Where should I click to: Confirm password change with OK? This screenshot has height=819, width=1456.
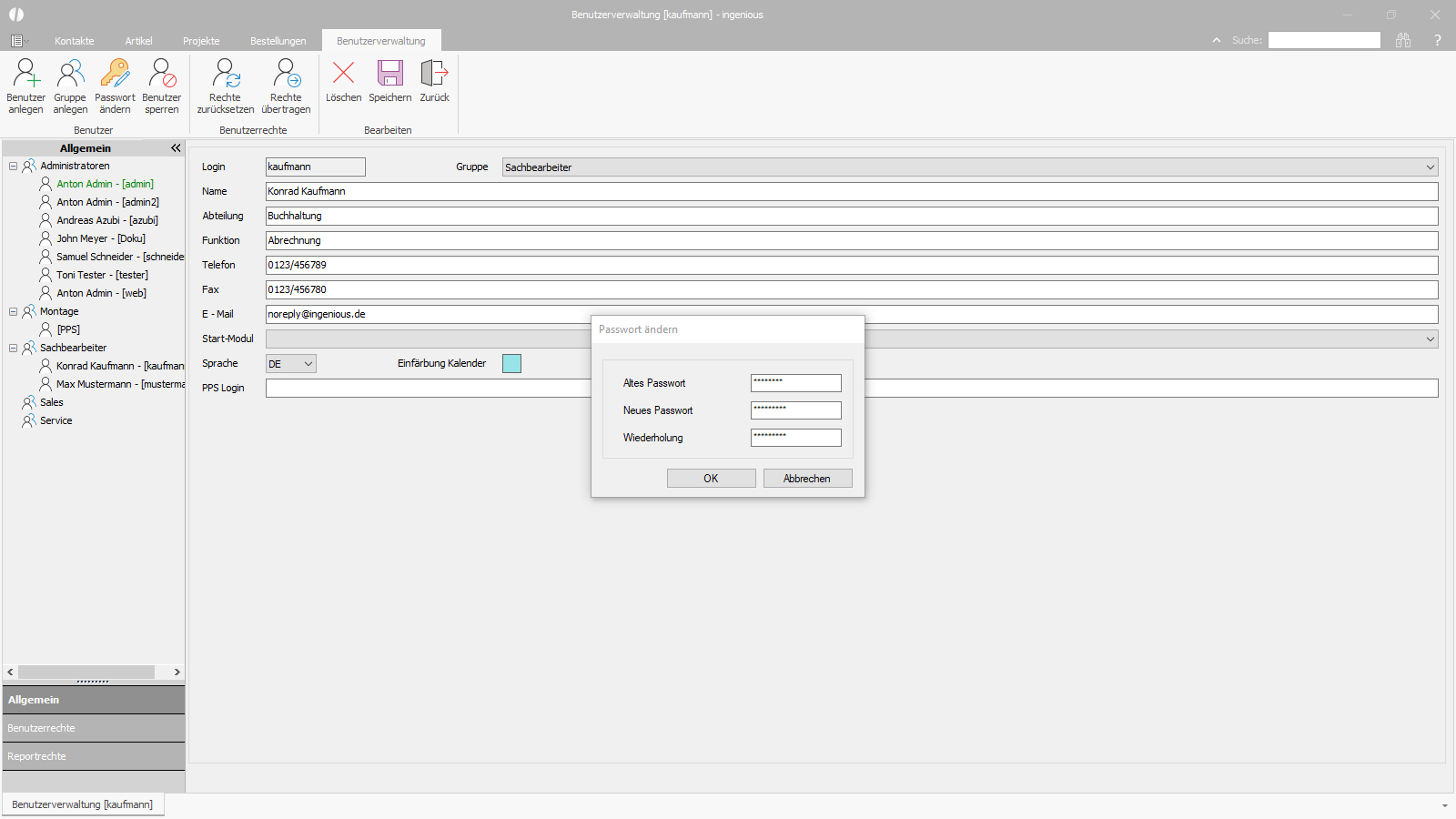tap(711, 479)
